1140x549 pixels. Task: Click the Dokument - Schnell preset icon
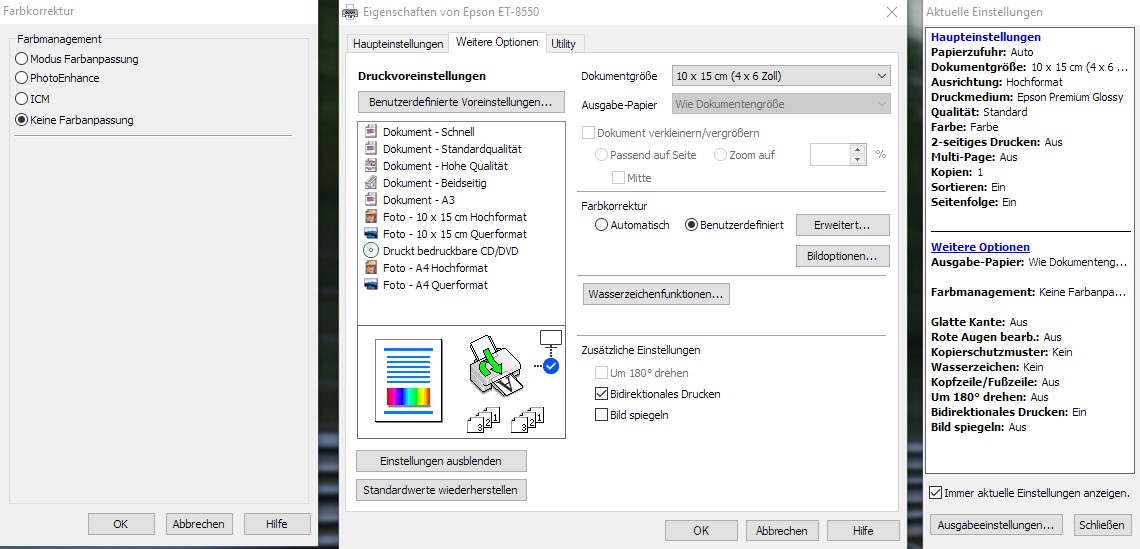(x=371, y=132)
